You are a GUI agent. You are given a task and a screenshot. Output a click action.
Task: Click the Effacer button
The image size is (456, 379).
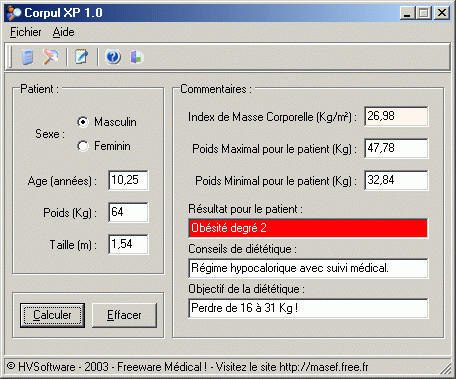pos(124,315)
